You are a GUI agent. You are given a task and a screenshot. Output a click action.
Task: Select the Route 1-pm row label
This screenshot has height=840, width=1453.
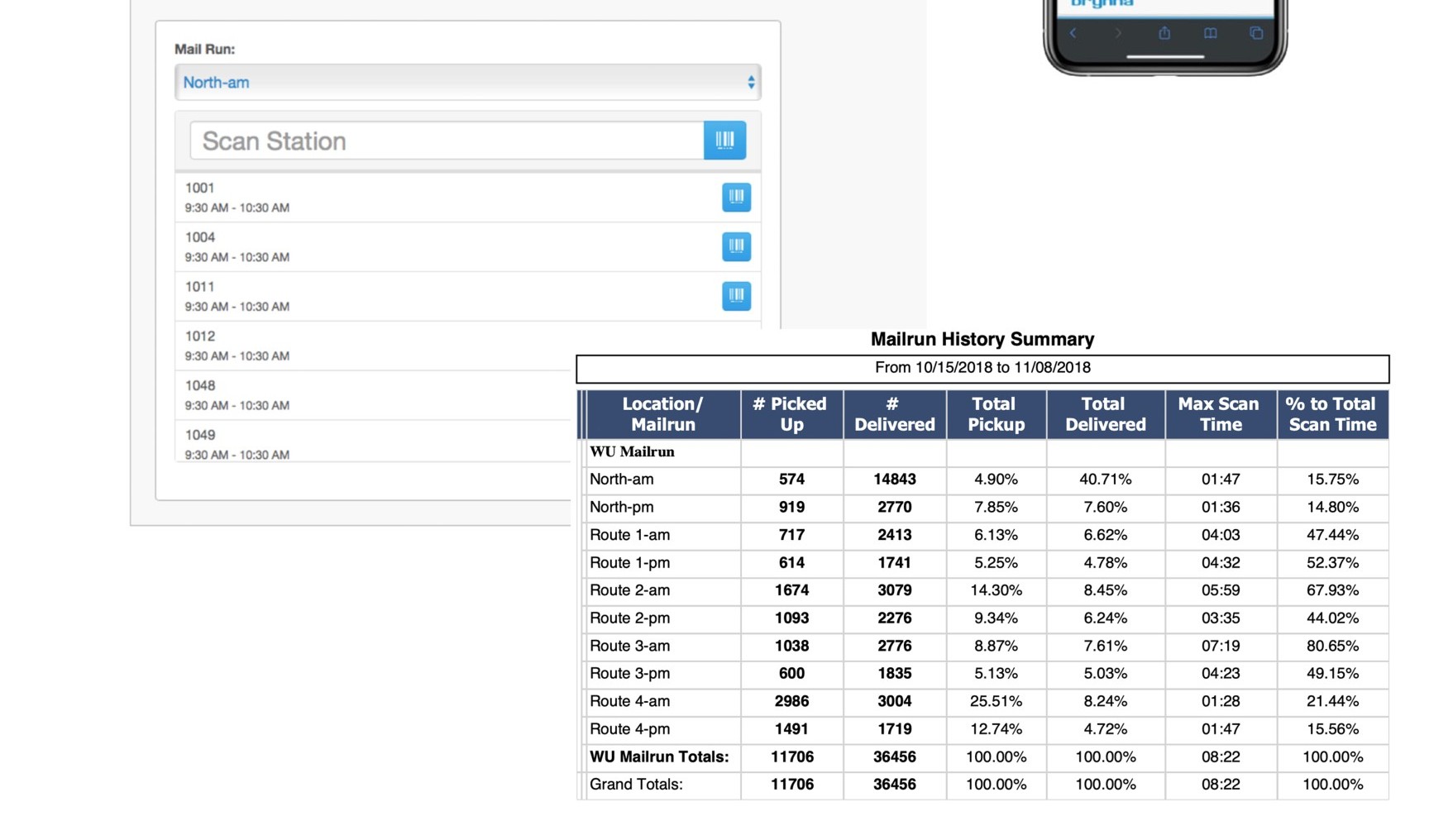pos(629,563)
